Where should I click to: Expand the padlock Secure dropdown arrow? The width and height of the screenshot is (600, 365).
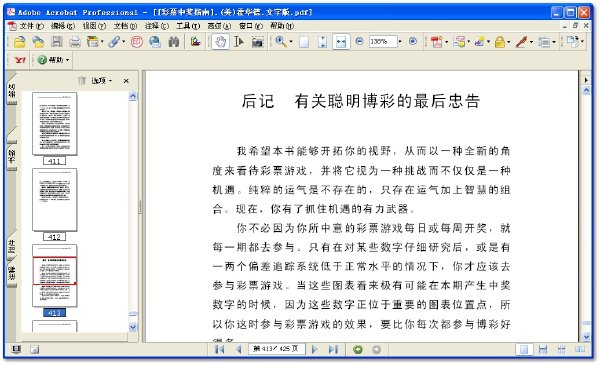[509, 42]
